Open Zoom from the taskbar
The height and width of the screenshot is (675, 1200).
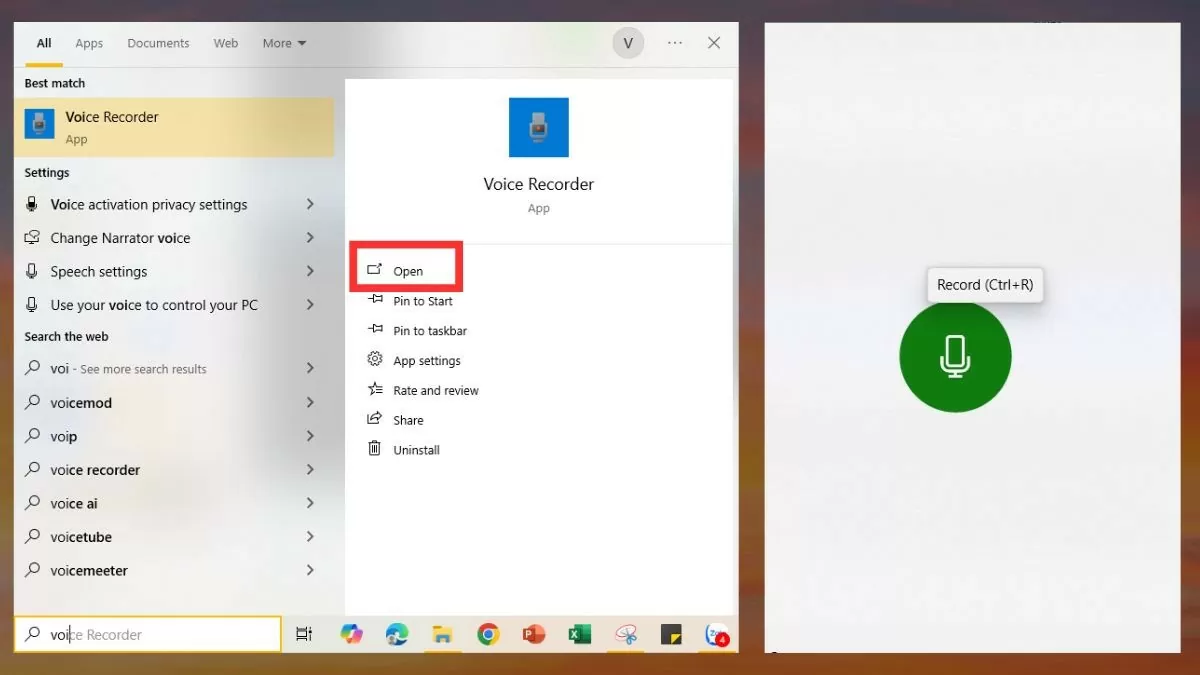(x=718, y=634)
